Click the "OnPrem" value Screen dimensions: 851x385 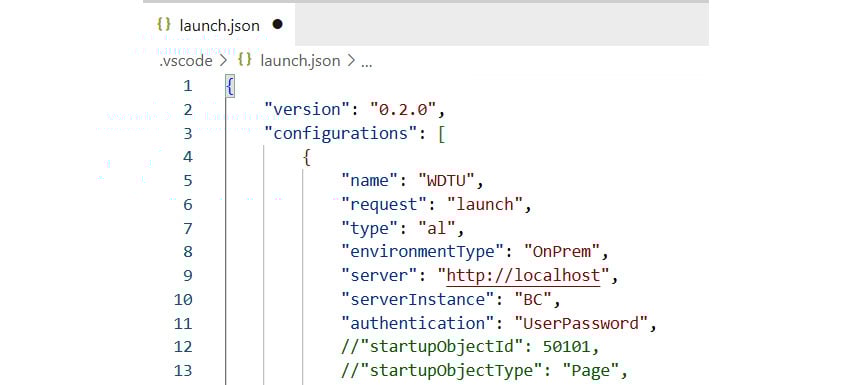[562, 252]
